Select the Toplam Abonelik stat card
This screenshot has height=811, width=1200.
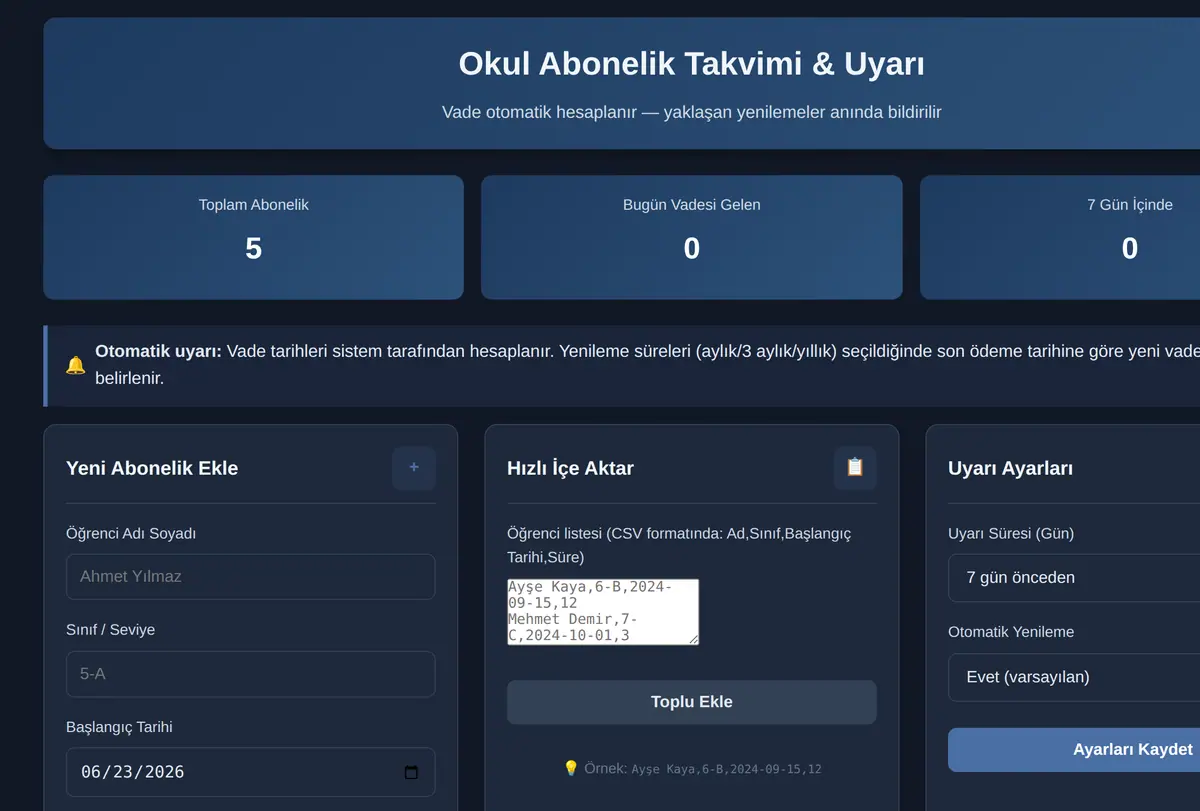[x=254, y=237]
